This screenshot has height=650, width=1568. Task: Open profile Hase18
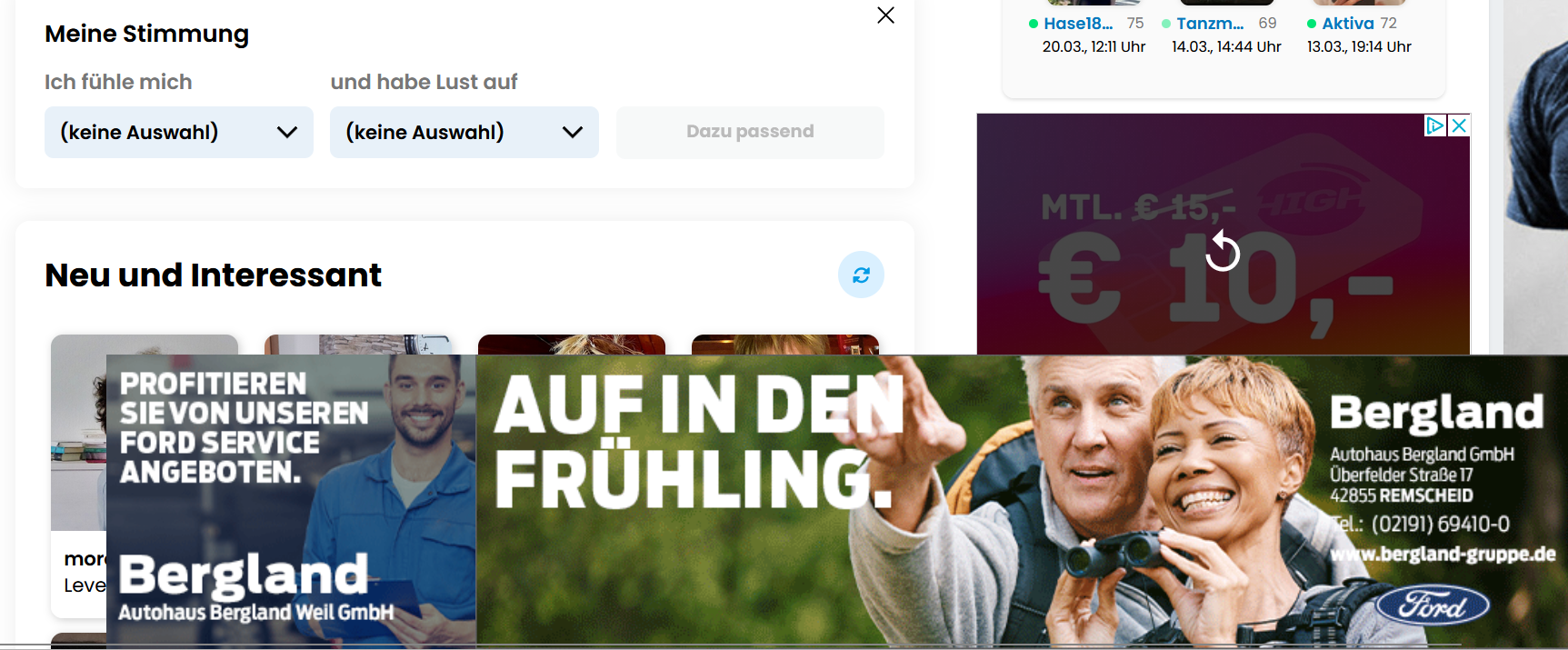(1078, 24)
